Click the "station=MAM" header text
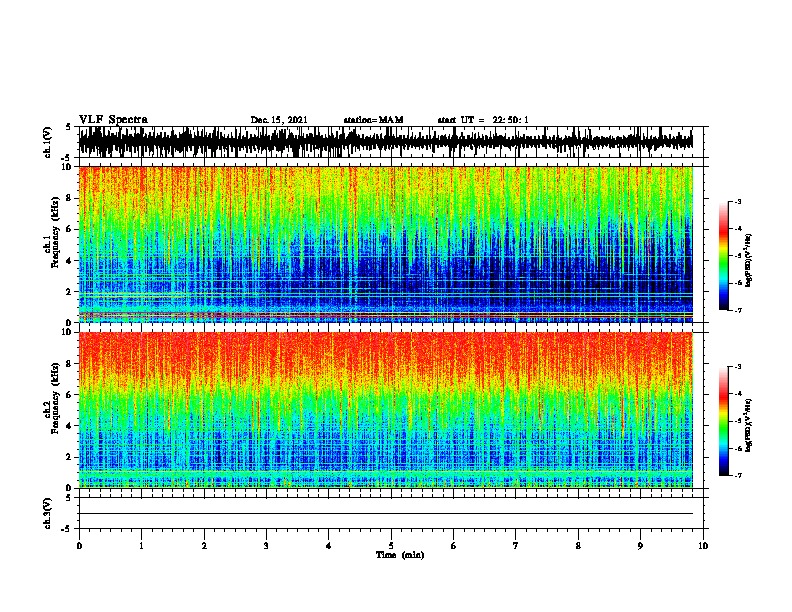Viewport: 792px width, 612px height. click(373, 120)
